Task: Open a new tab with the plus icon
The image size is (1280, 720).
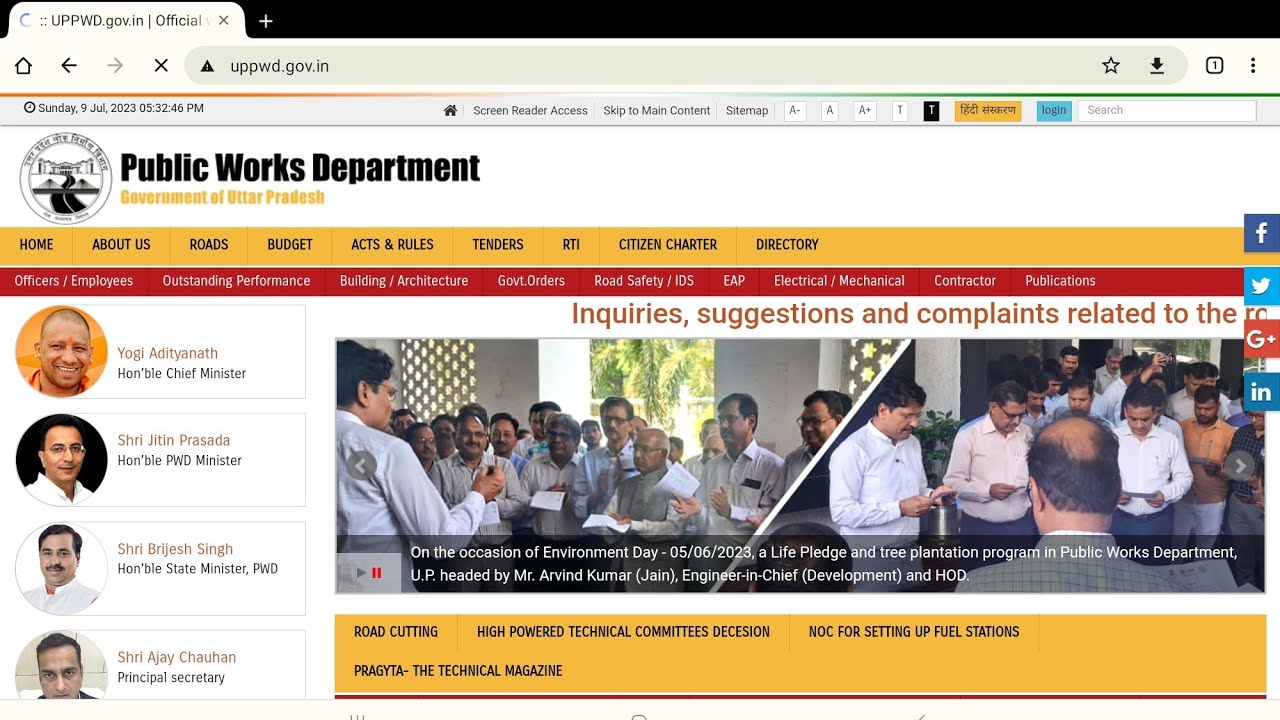Action: [265, 21]
